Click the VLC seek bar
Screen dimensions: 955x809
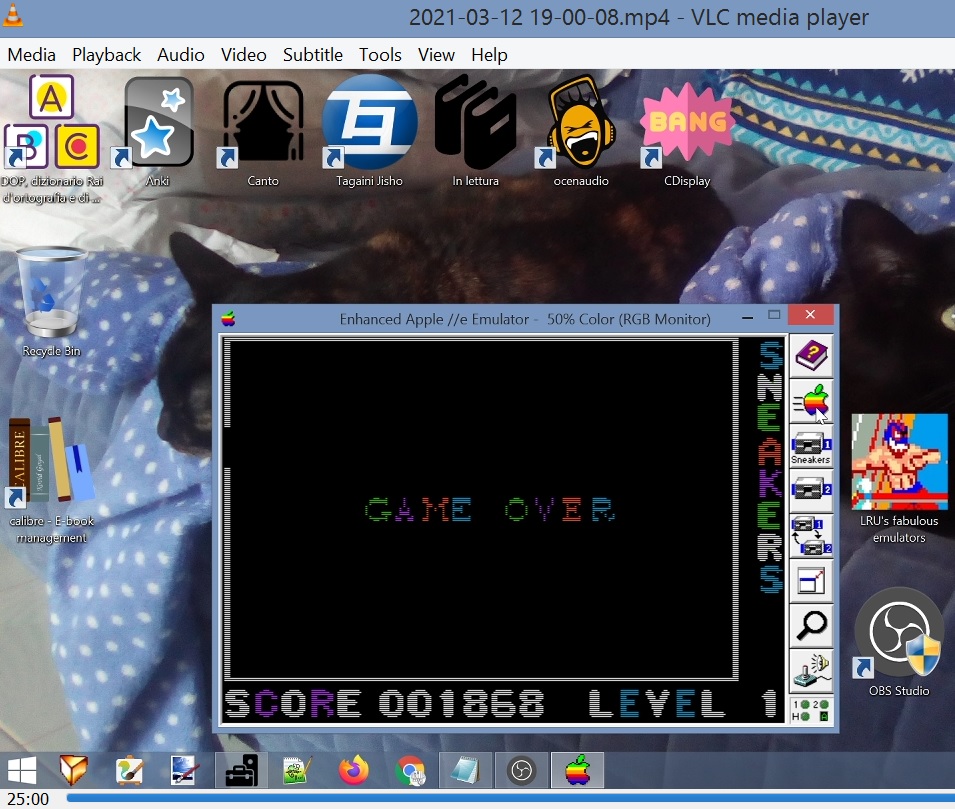pos(500,799)
